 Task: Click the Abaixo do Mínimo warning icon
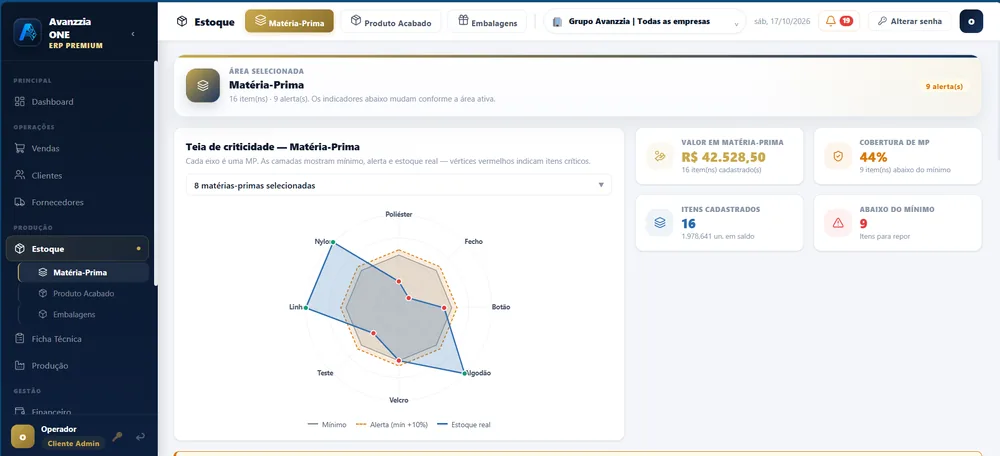pyautogui.click(x=837, y=223)
